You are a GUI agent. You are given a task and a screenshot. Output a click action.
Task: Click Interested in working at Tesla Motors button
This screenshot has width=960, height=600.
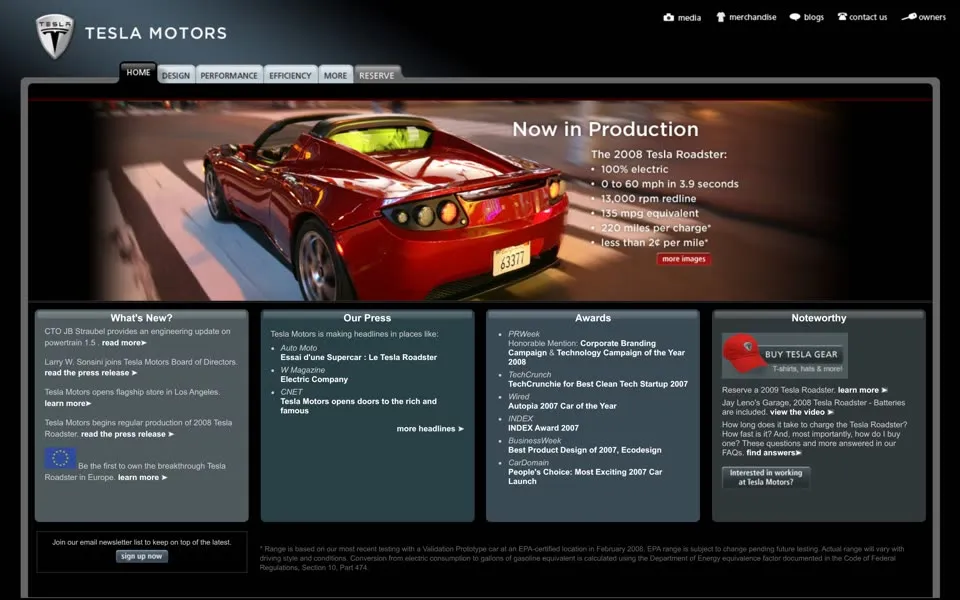[765, 477]
